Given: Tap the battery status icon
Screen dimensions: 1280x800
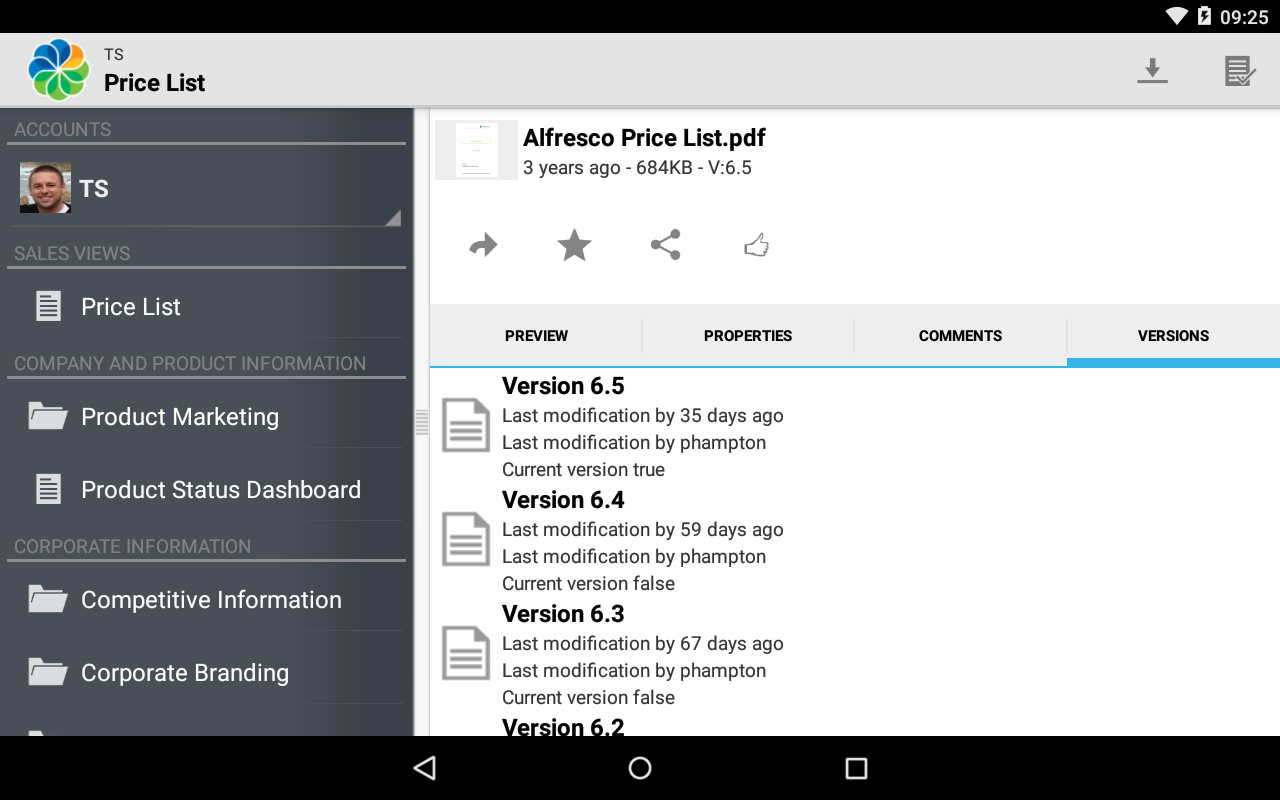Looking at the screenshot, I should pos(1204,16).
